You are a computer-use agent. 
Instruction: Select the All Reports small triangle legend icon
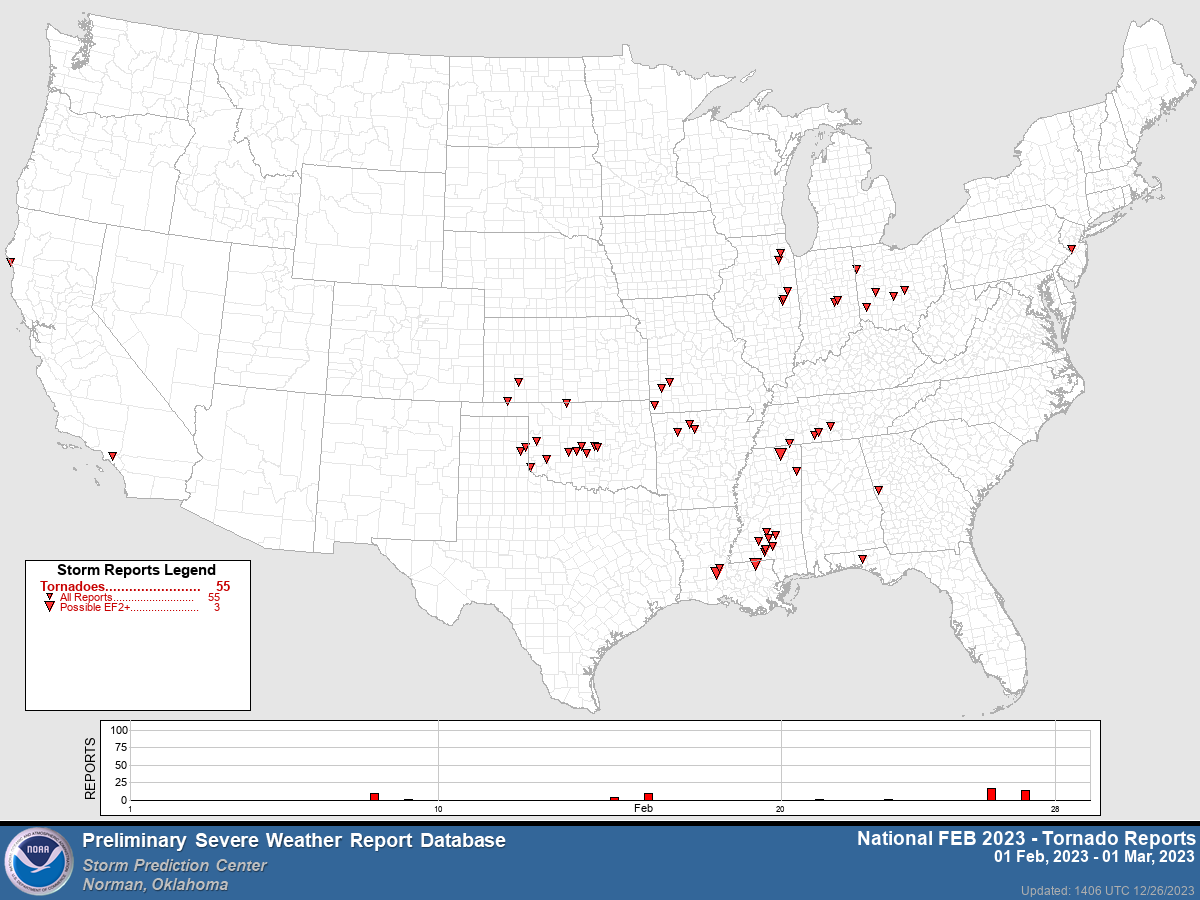point(49,597)
